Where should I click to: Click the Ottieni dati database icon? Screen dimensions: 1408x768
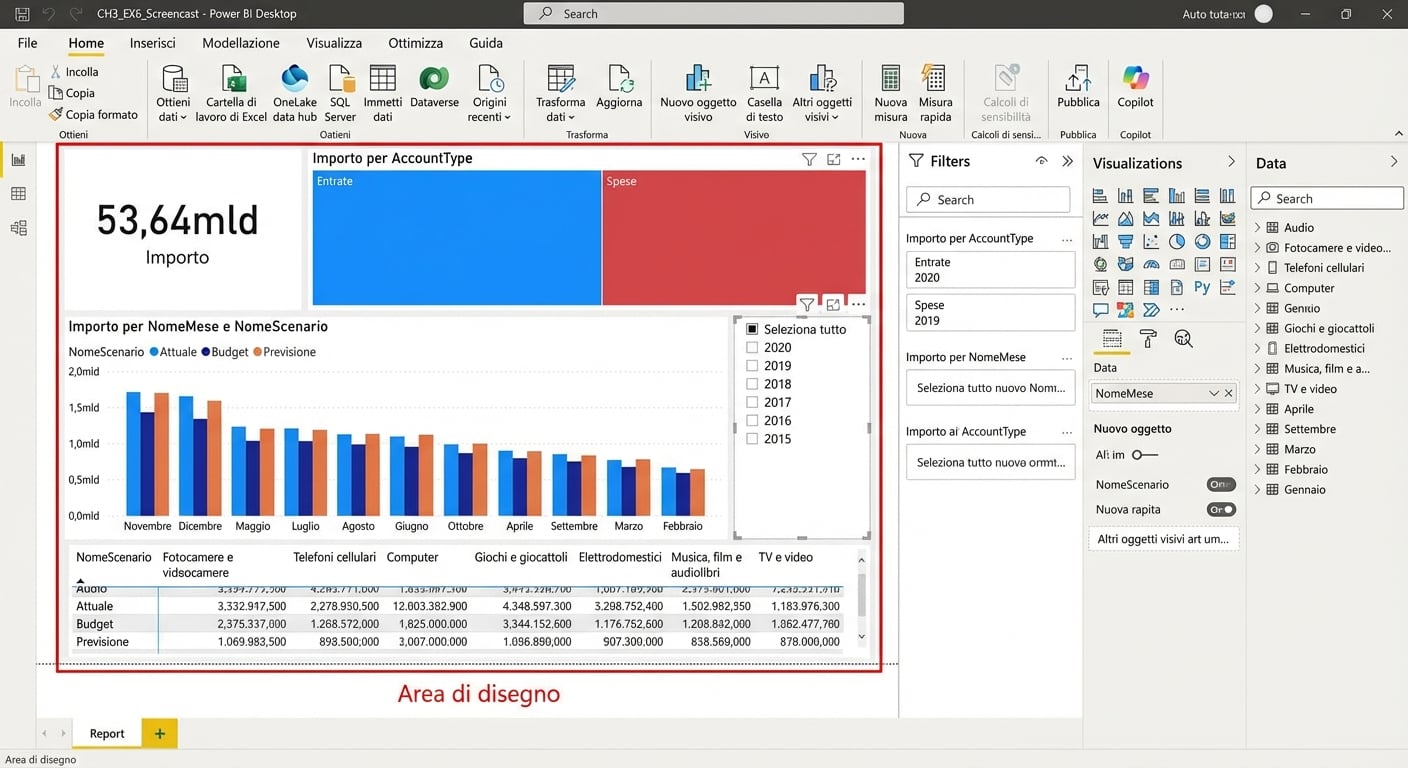[x=174, y=79]
